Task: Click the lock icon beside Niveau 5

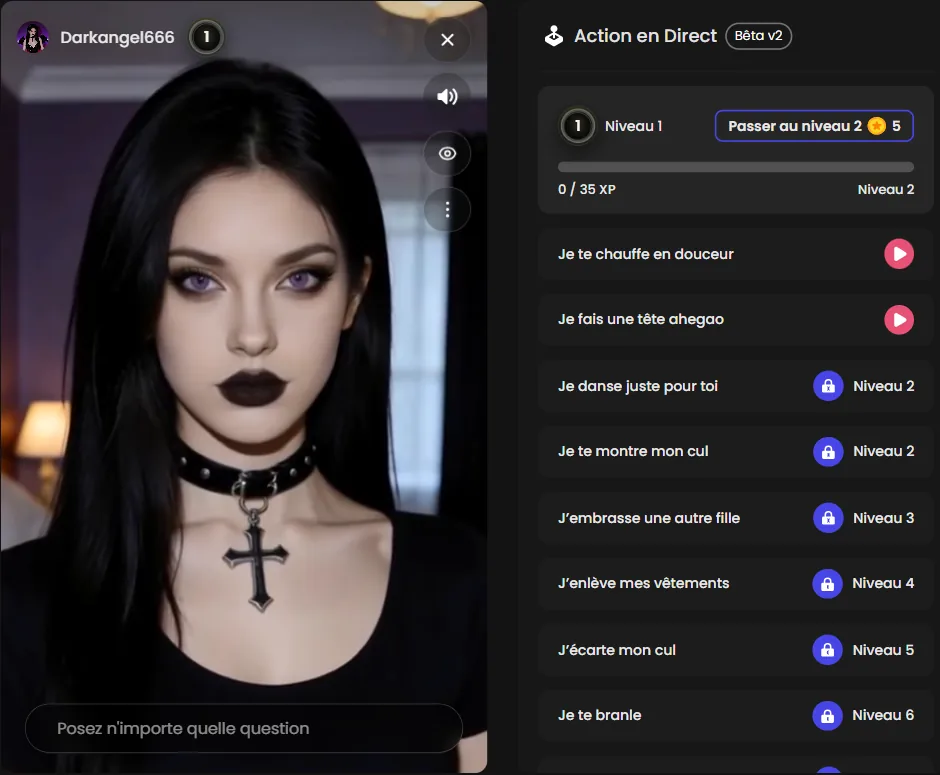Action: (827, 650)
